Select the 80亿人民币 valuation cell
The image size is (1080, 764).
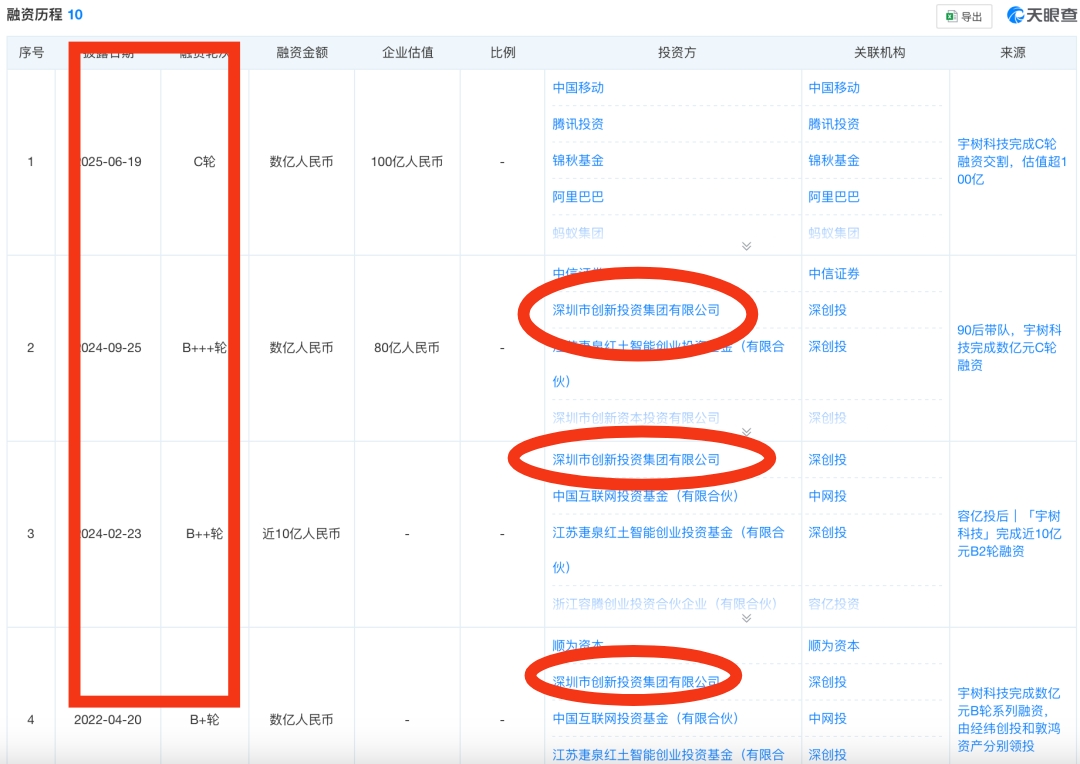point(406,348)
